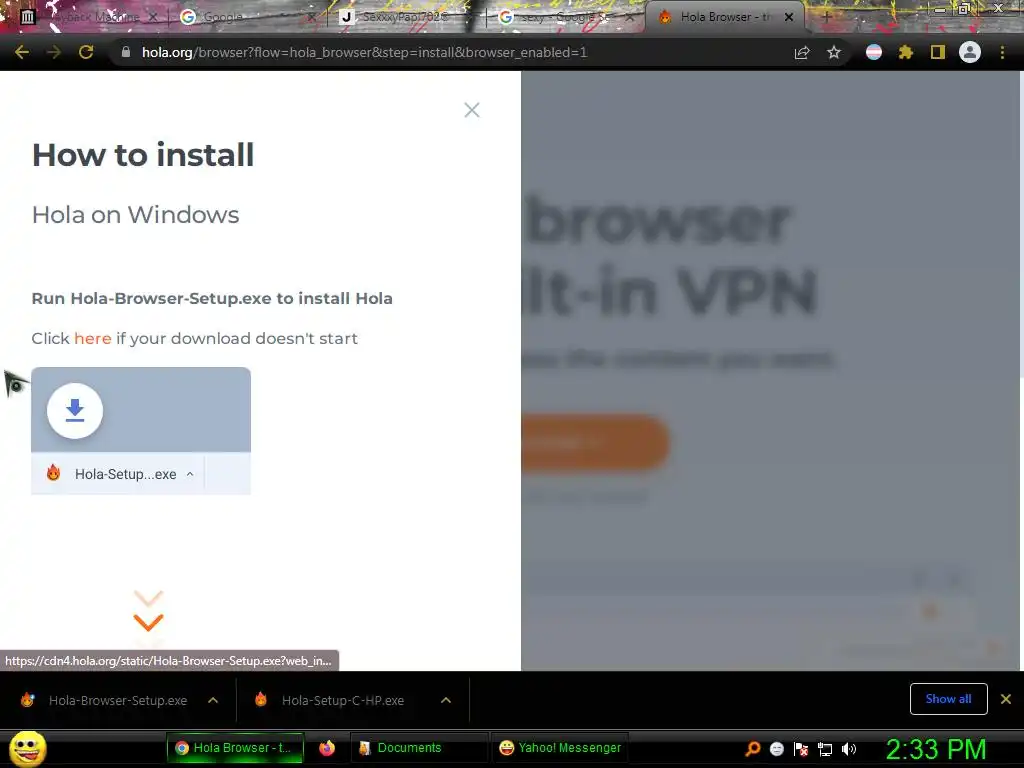The width and height of the screenshot is (1024, 768).
Task: Dismiss the downloads bar with X
Action: coord(1006,699)
